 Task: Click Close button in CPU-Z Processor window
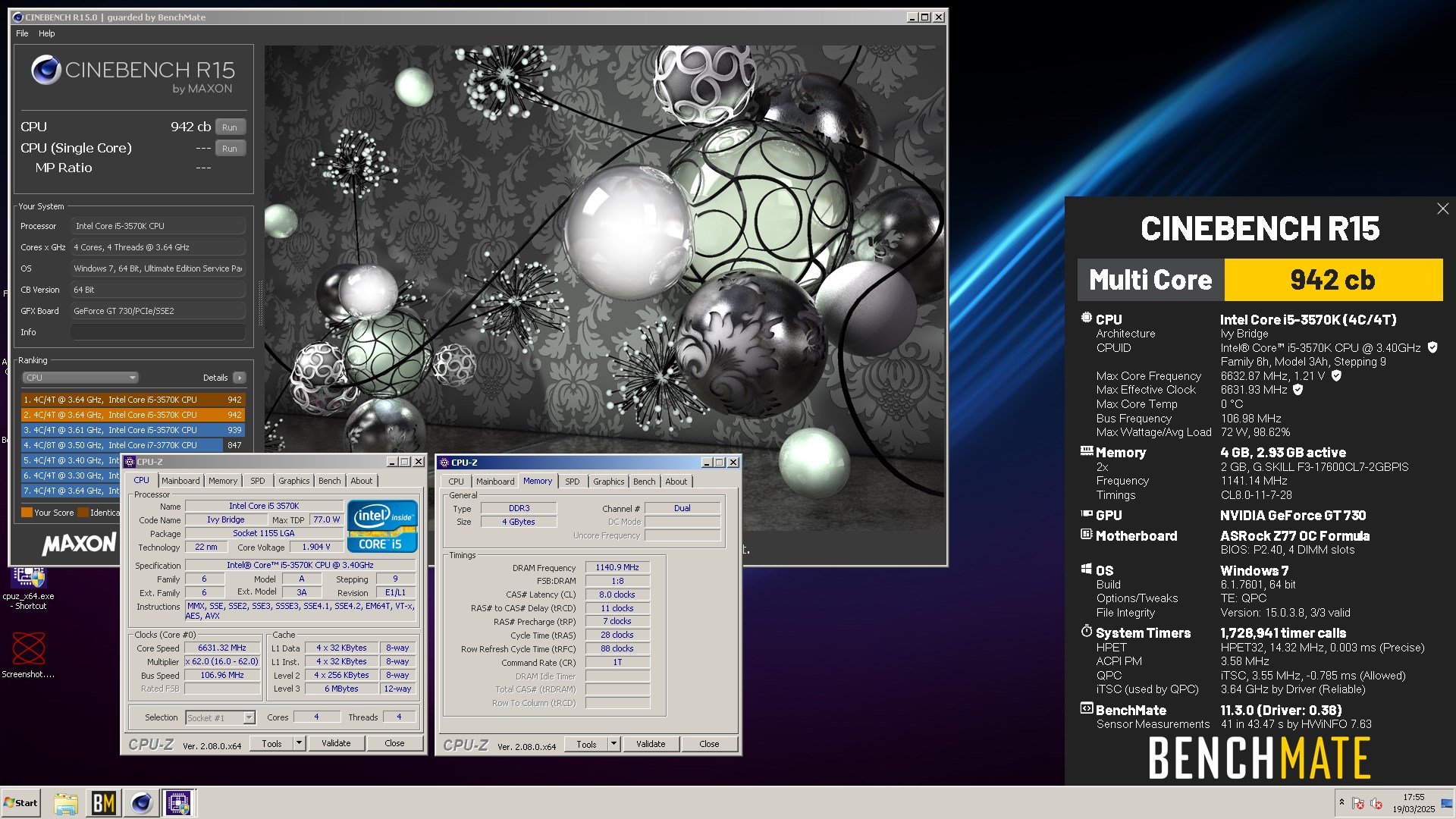(394, 744)
